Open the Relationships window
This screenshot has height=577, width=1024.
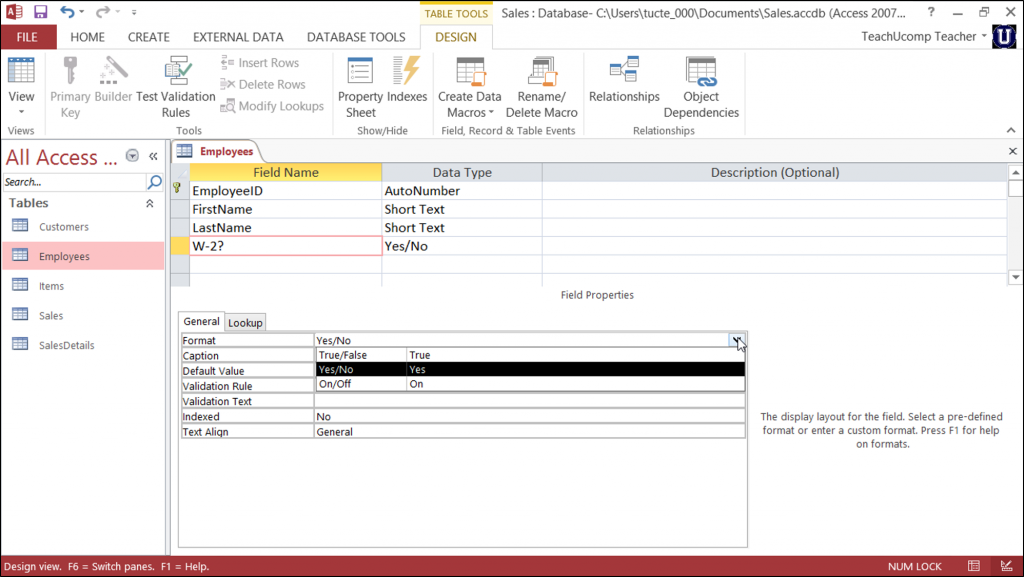pos(624,80)
